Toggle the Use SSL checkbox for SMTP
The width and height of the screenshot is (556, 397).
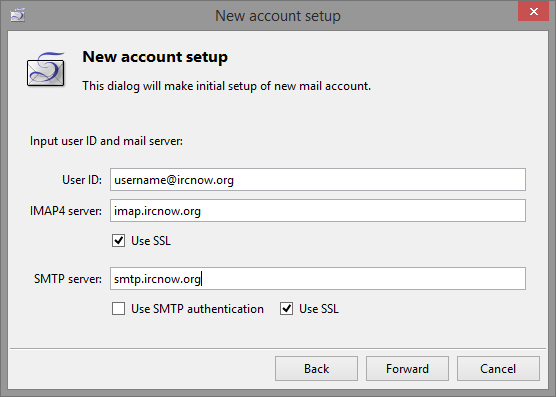287,309
